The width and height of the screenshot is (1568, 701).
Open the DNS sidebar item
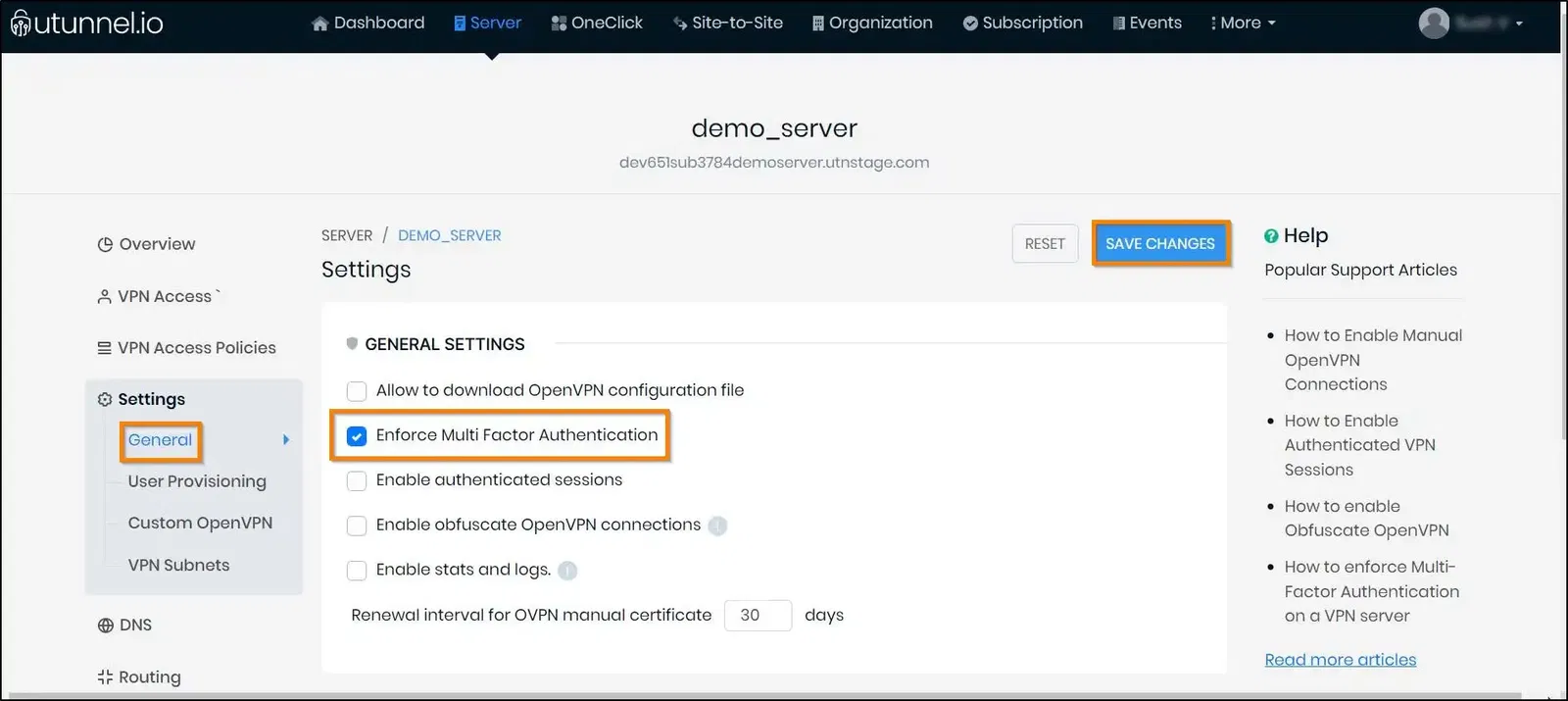click(124, 626)
